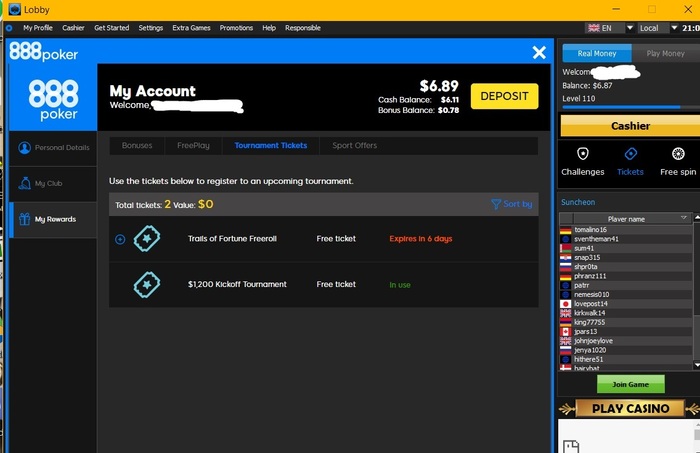Open language dropdown arrow next to EN
The width and height of the screenshot is (700, 453).
click(x=630, y=28)
